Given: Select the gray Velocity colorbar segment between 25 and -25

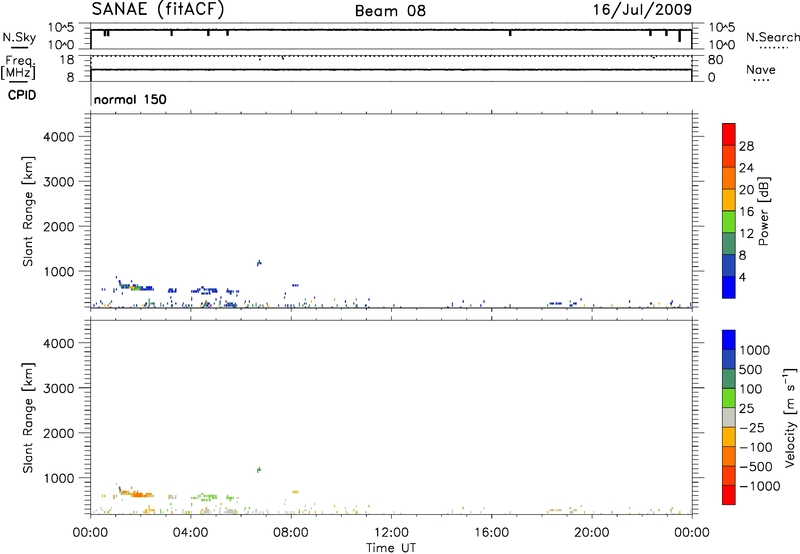Looking at the screenshot, I should click(729, 418).
